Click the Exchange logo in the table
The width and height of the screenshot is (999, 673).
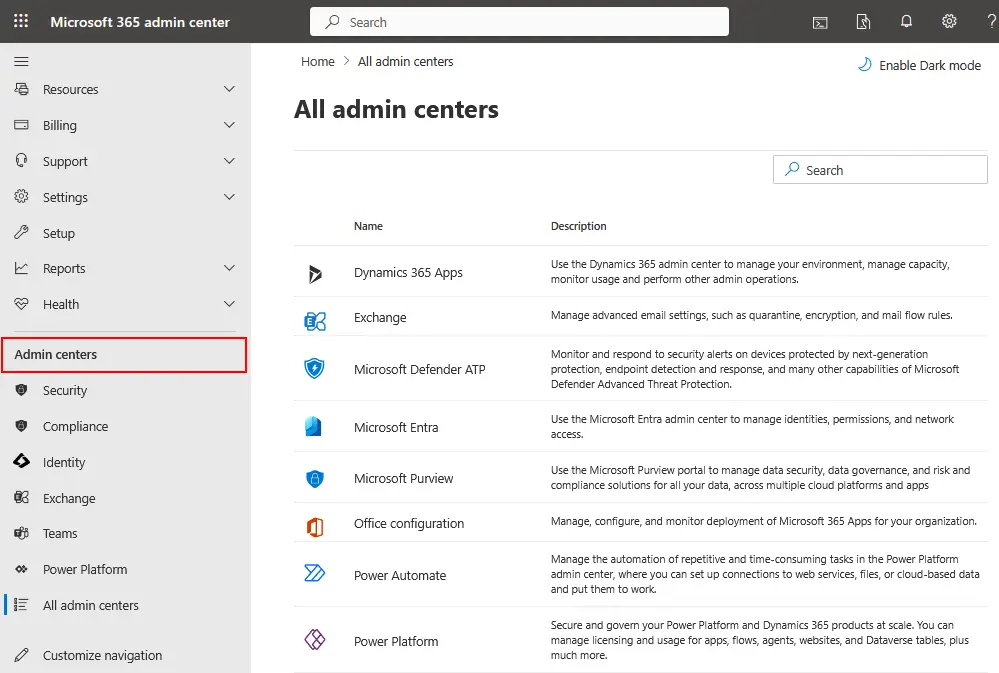[x=315, y=321]
